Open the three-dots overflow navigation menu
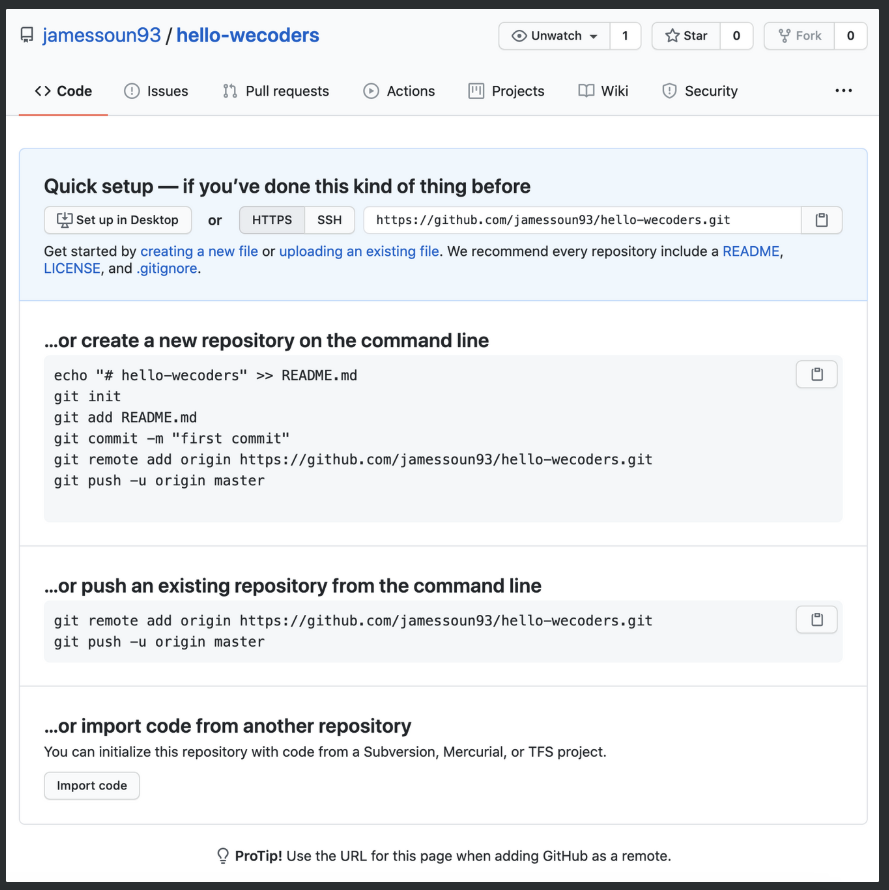The image size is (889, 890). coord(844,91)
